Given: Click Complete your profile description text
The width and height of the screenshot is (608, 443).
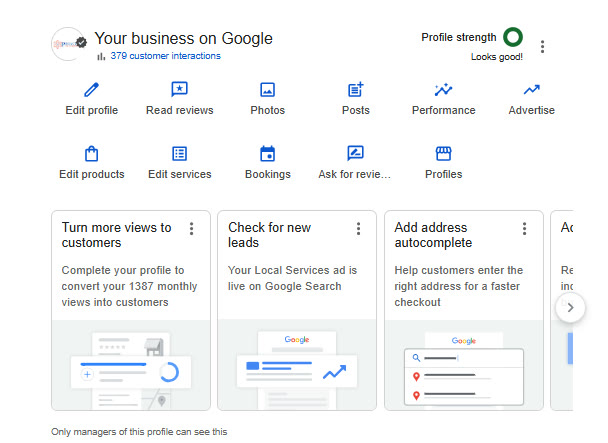Looking at the screenshot, I should pyautogui.click(x=129, y=286).
